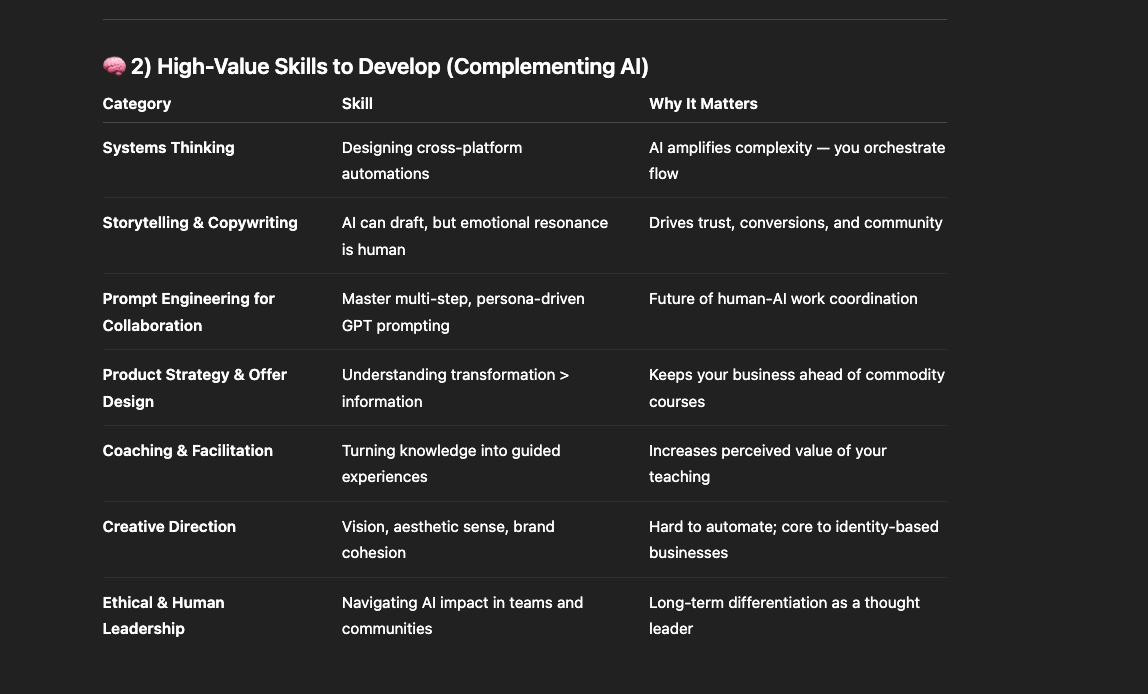Click the 'Storytelling & Copywriting' category cell
1148x694 pixels.
200,223
